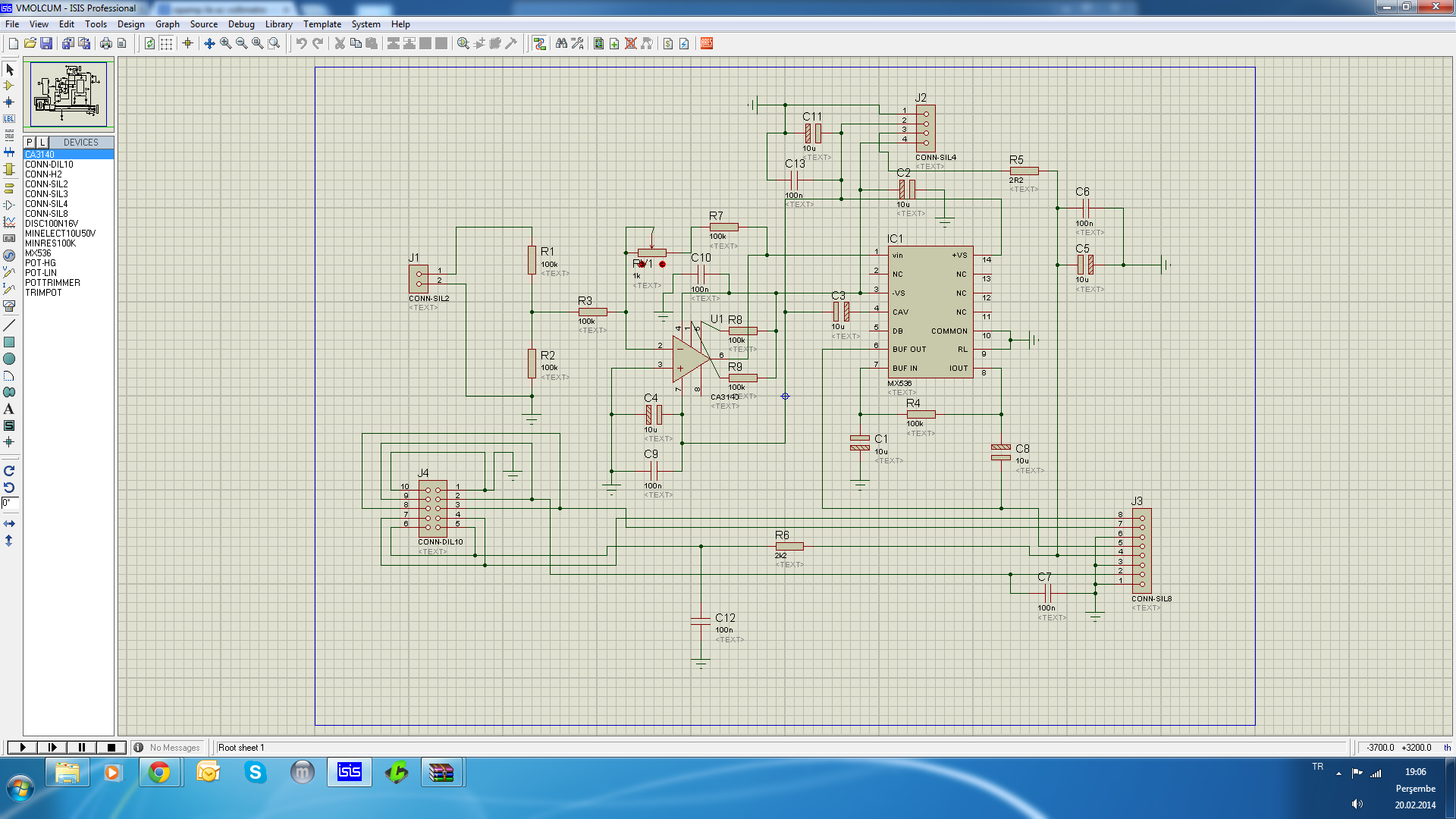Viewport: 1456px width, 819px height.
Task: Select the Wire Label (LBL) tool
Action: pyautogui.click(x=9, y=119)
